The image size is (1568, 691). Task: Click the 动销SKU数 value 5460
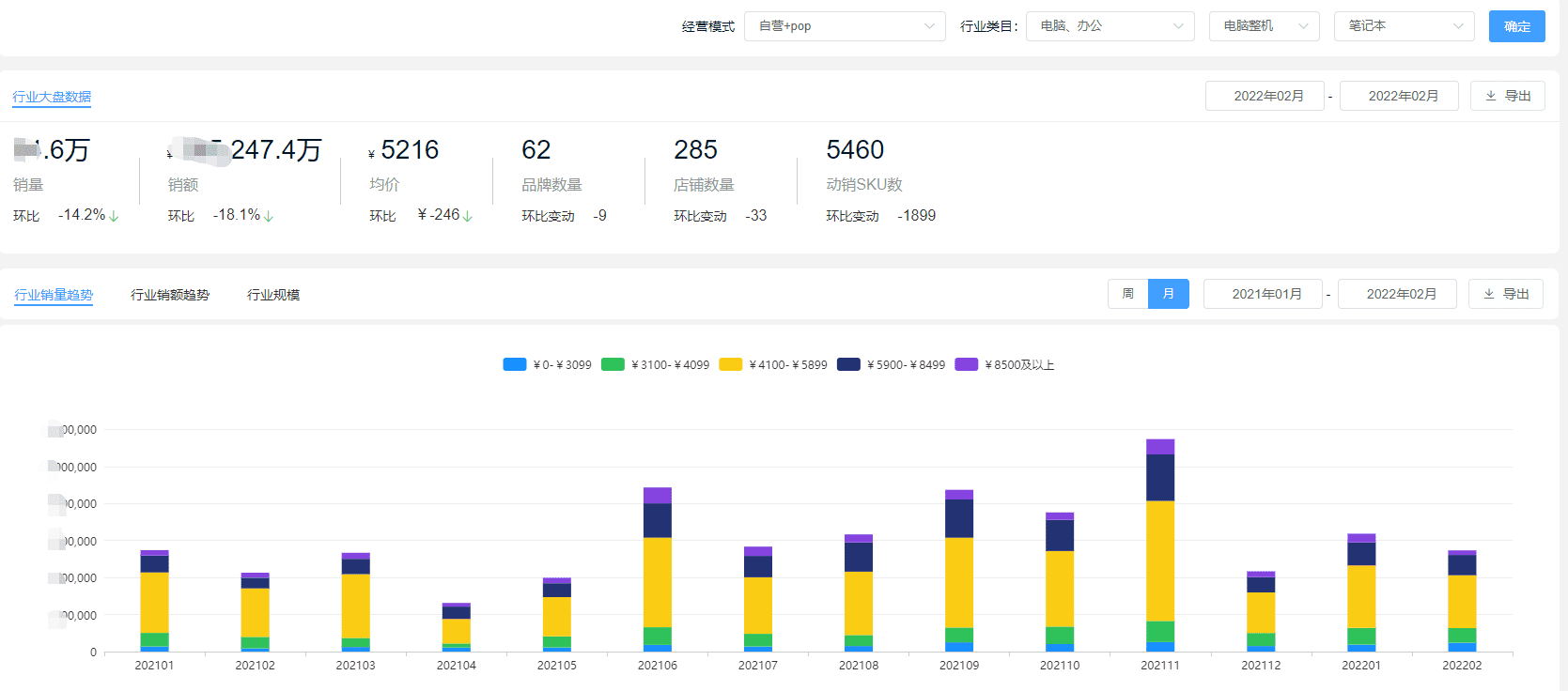point(855,150)
